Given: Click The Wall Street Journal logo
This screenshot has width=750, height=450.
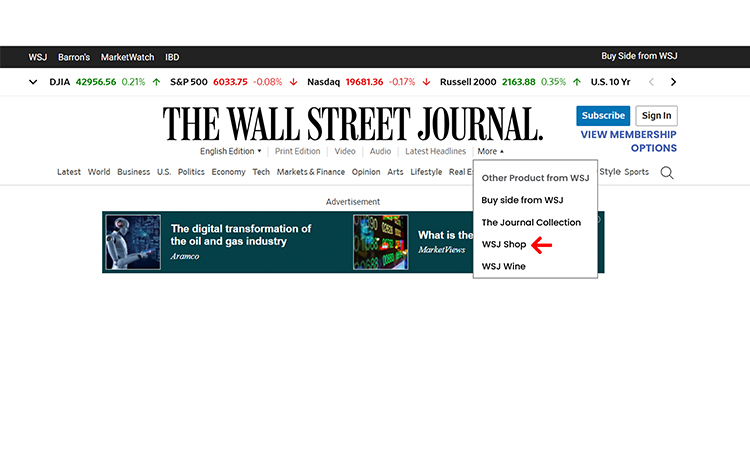Looking at the screenshot, I should point(353,124).
